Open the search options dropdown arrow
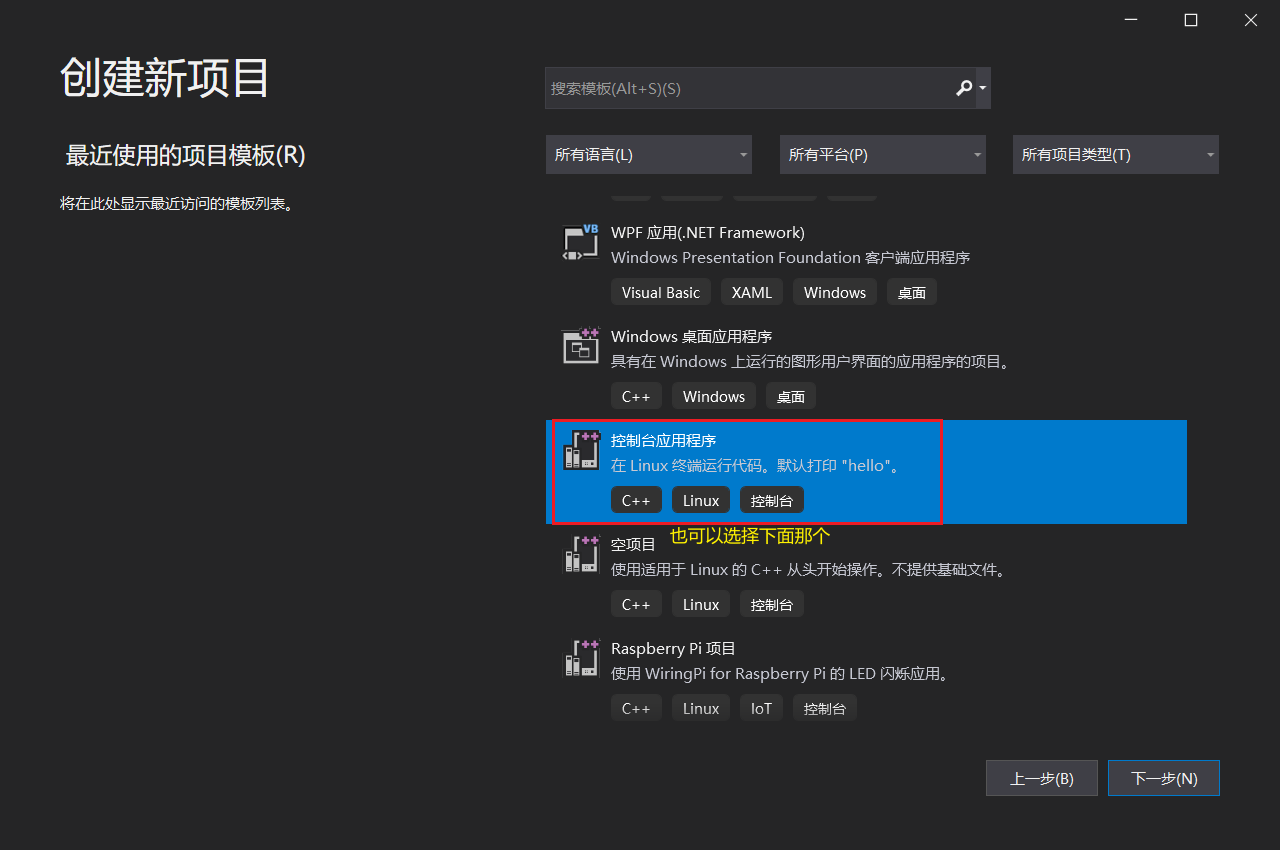The height and width of the screenshot is (850, 1280). click(x=983, y=88)
